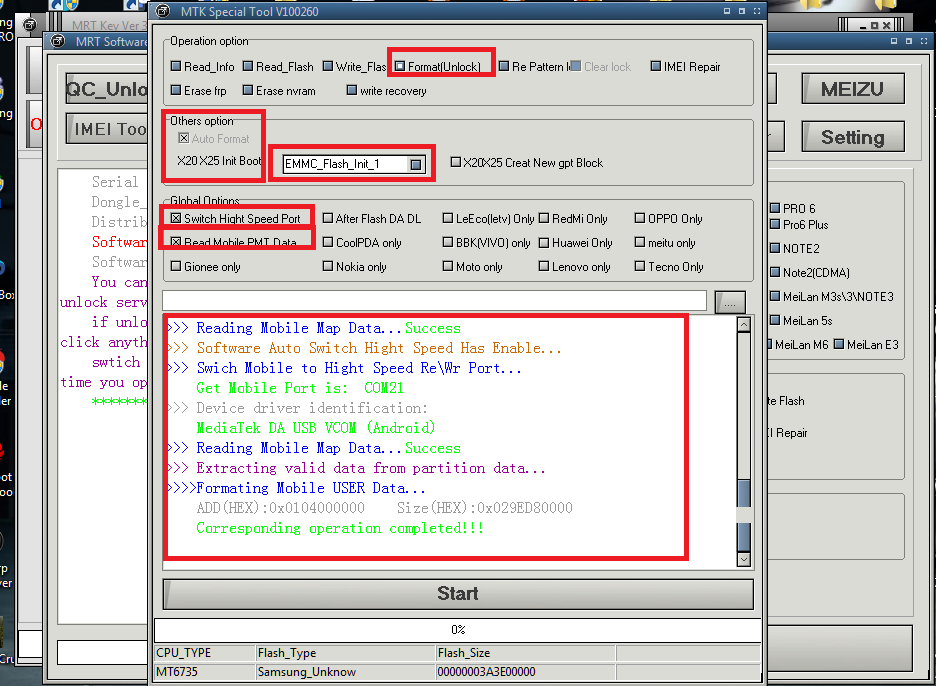This screenshot has height=686, width=936.
Task: Click the Flash_Size column header
Action: pos(525,653)
